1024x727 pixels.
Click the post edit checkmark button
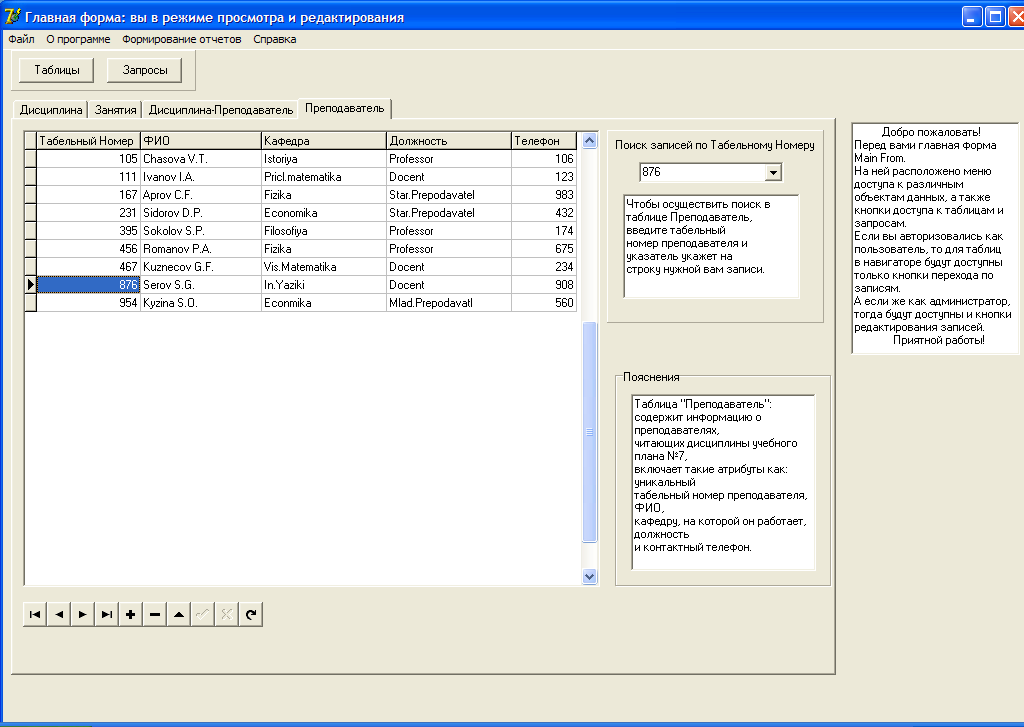click(x=202, y=614)
